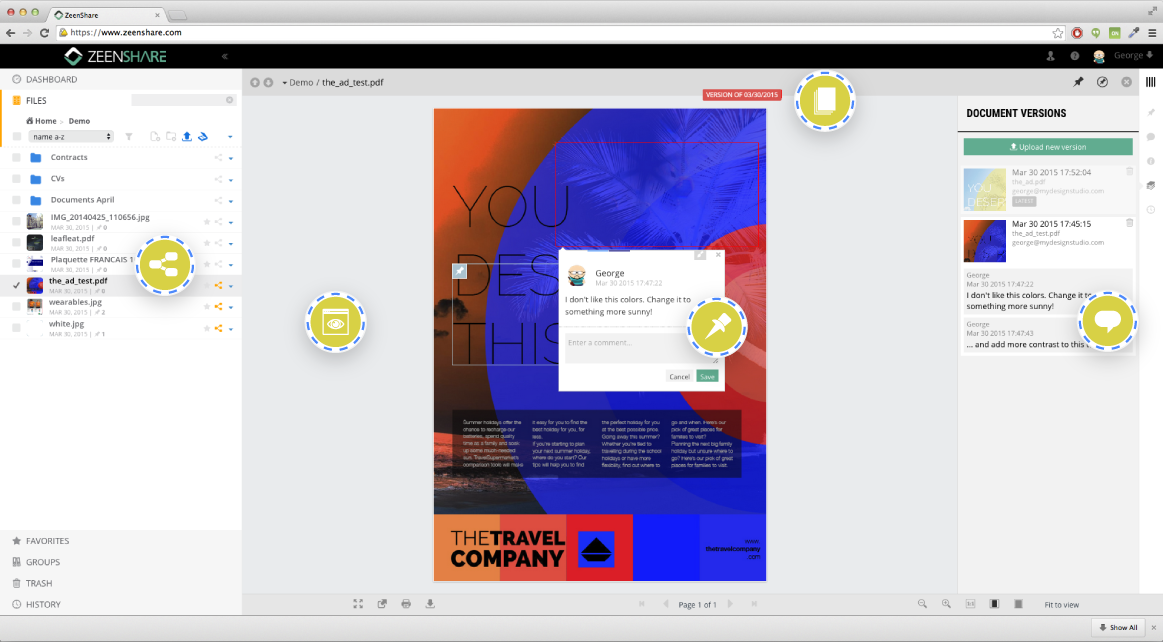The width and height of the screenshot is (1163, 642).
Task: Open the versions stack icon in right sidebar
Action: 1151,185
